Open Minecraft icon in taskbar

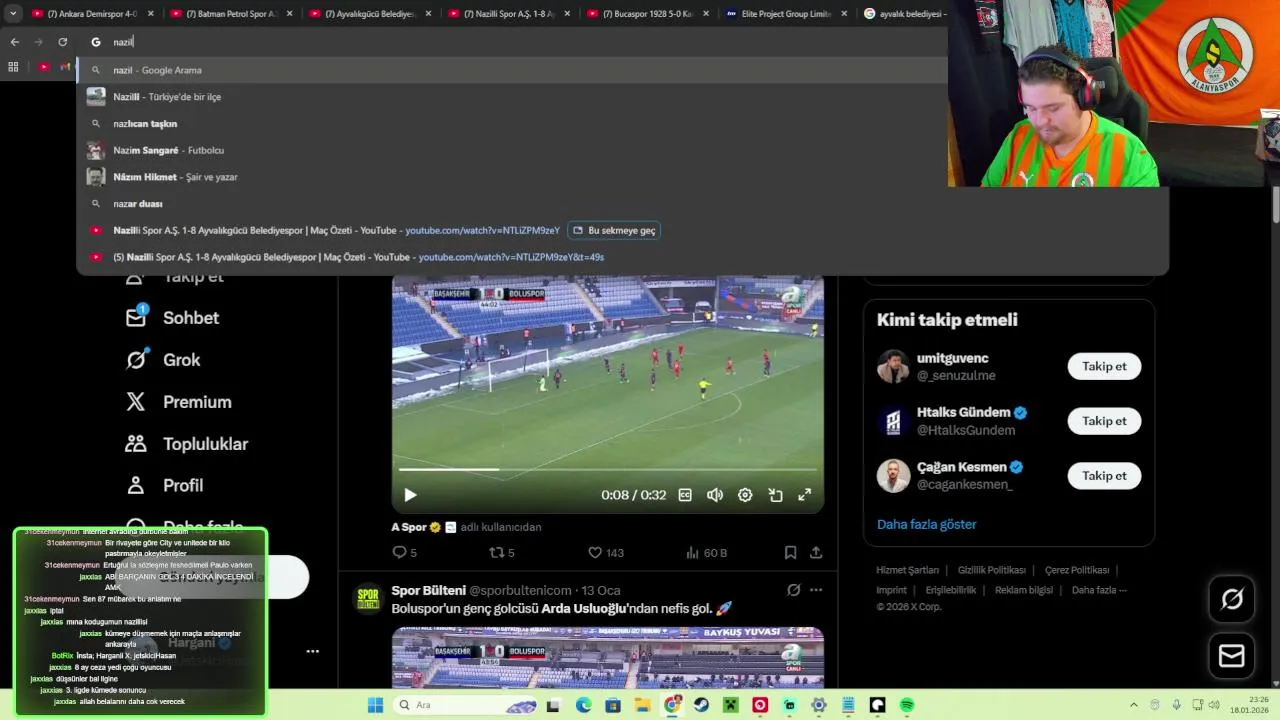[730, 705]
